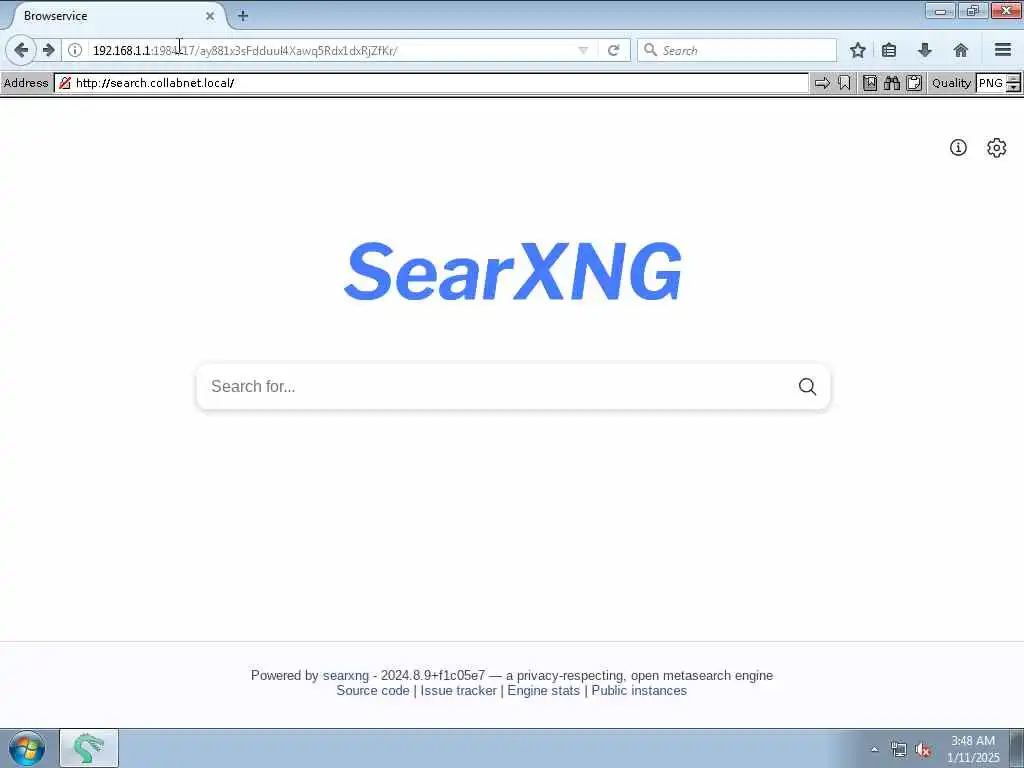This screenshot has height=768, width=1024.
Task: Select the Browservice browser tab
Action: pos(118,16)
